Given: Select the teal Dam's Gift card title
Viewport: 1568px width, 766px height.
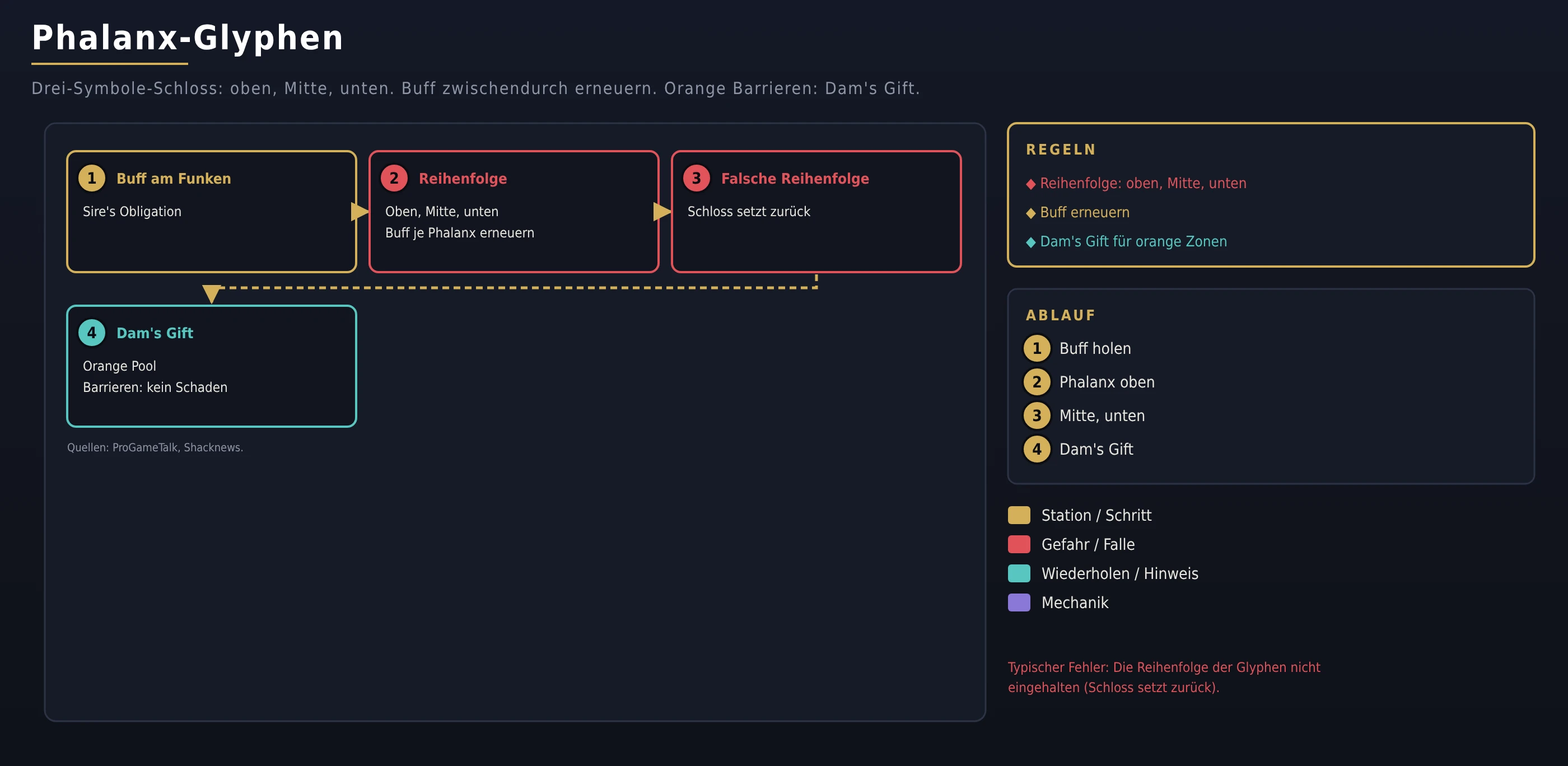Looking at the screenshot, I should click(155, 333).
